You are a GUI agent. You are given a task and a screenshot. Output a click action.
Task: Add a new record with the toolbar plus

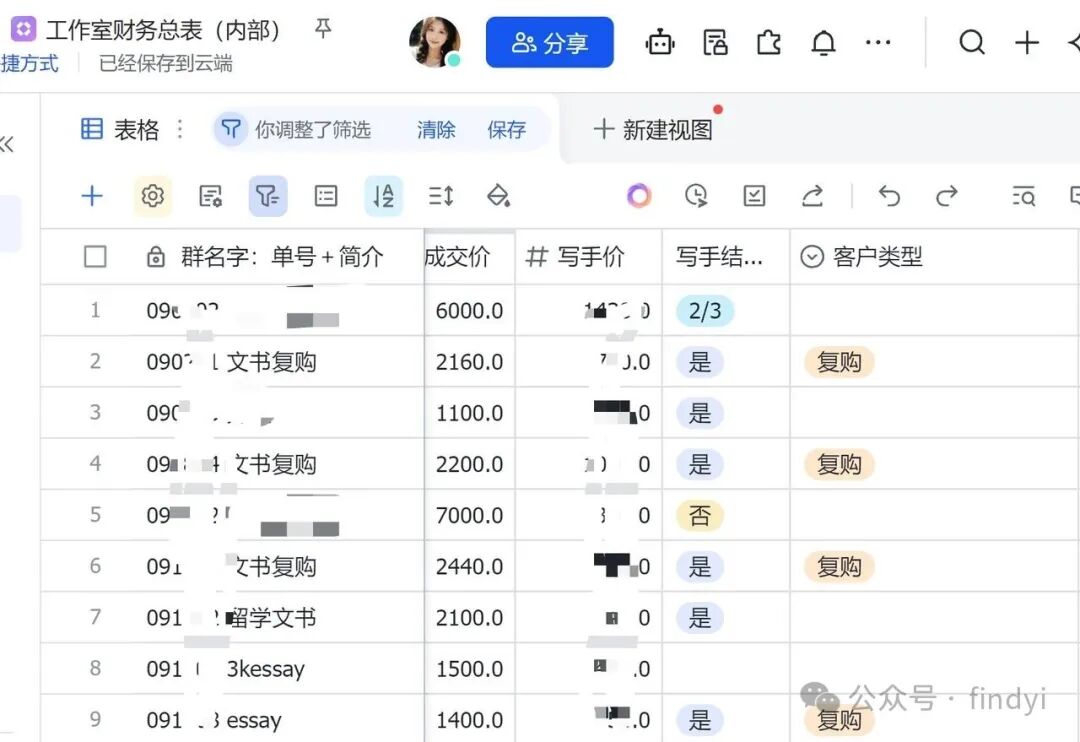coord(92,196)
